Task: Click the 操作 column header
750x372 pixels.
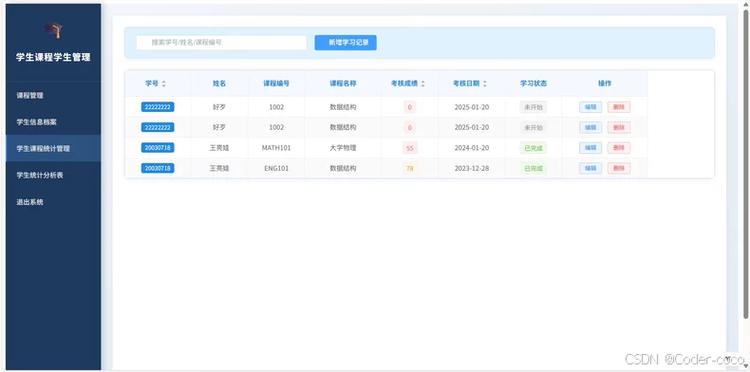Action: click(x=605, y=84)
